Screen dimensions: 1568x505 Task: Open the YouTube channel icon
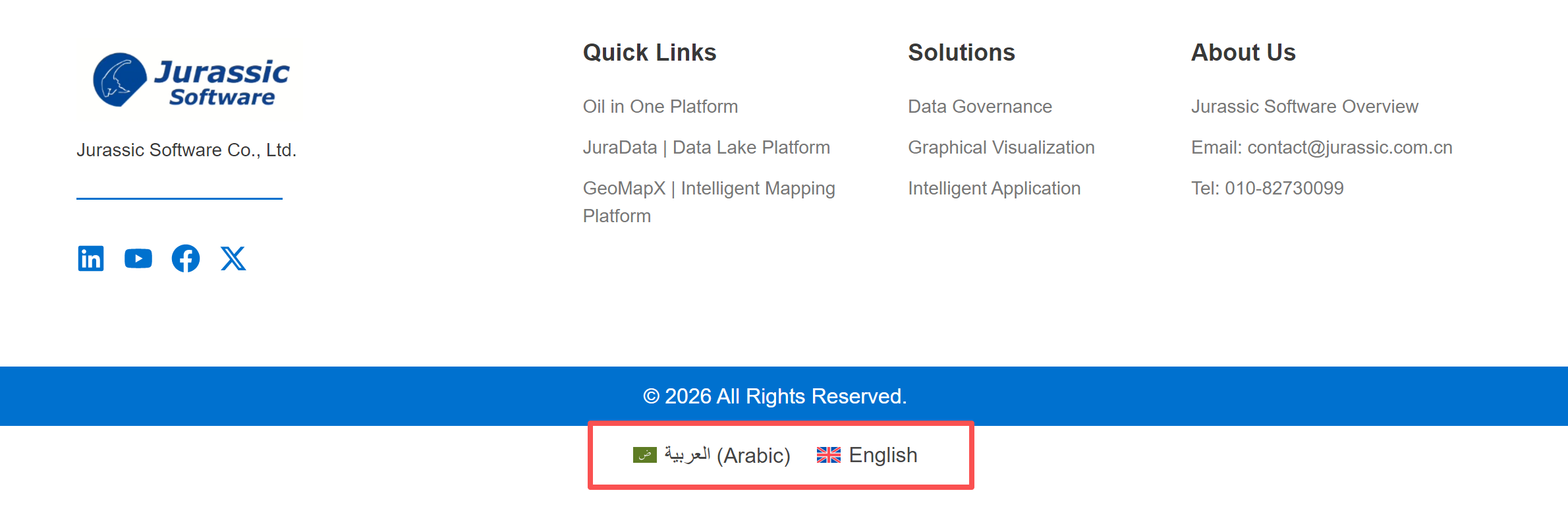coord(138,258)
